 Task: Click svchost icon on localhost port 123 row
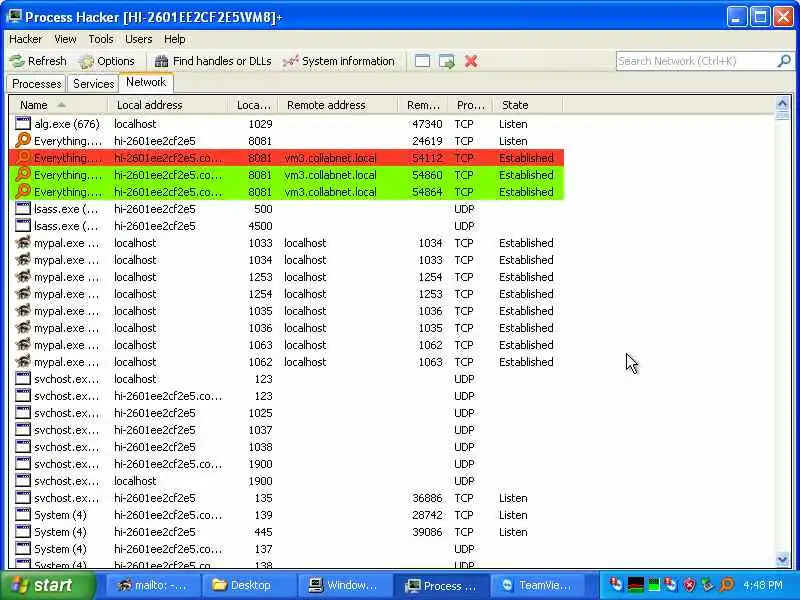pyautogui.click(x=22, y=379)
